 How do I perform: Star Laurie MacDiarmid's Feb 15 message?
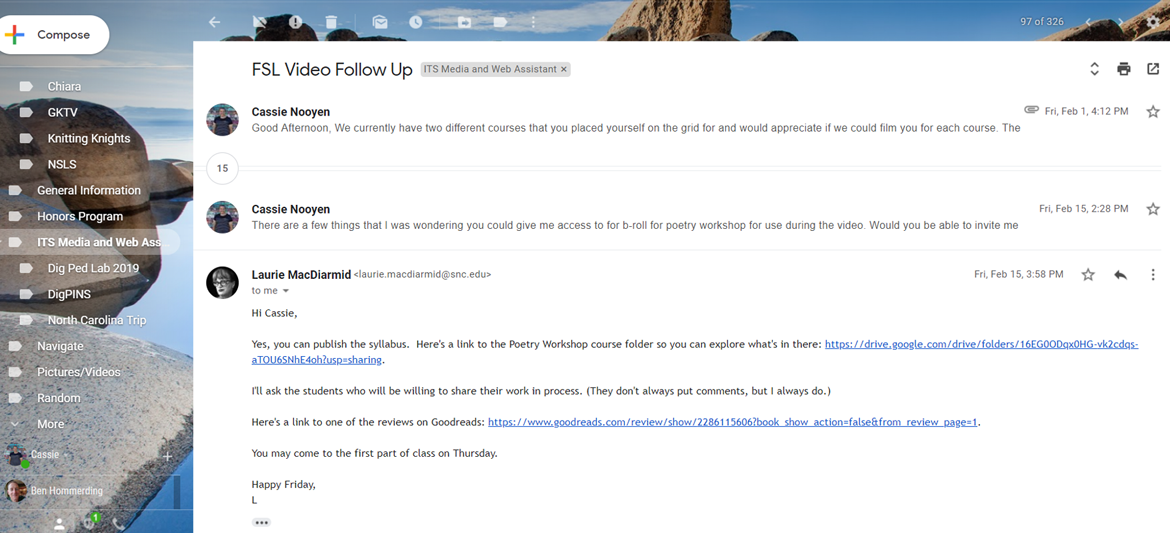click(1088, 274)
